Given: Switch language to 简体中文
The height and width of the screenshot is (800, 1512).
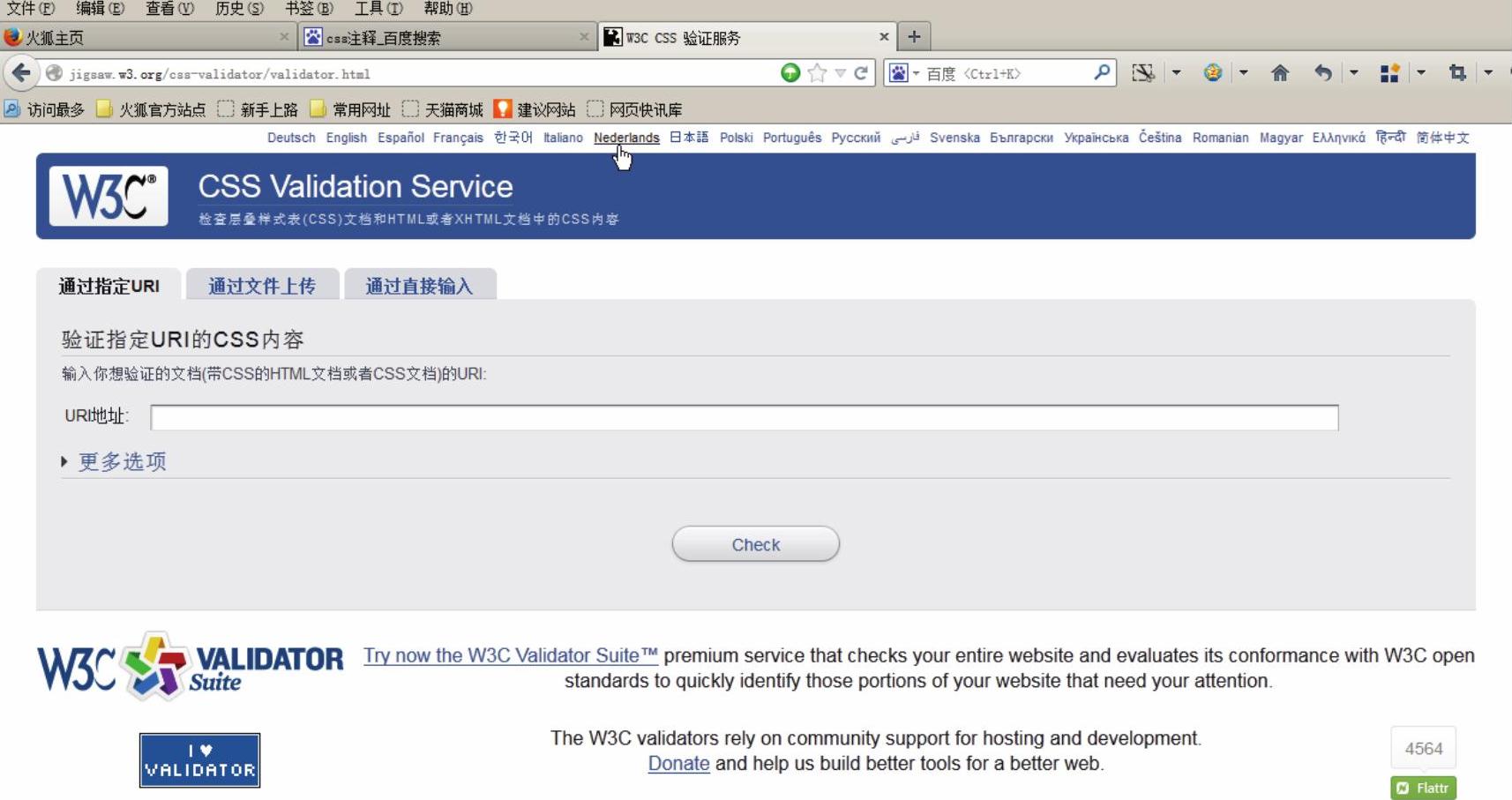Looking at the screenshot, I should (x=1443, y=138).
